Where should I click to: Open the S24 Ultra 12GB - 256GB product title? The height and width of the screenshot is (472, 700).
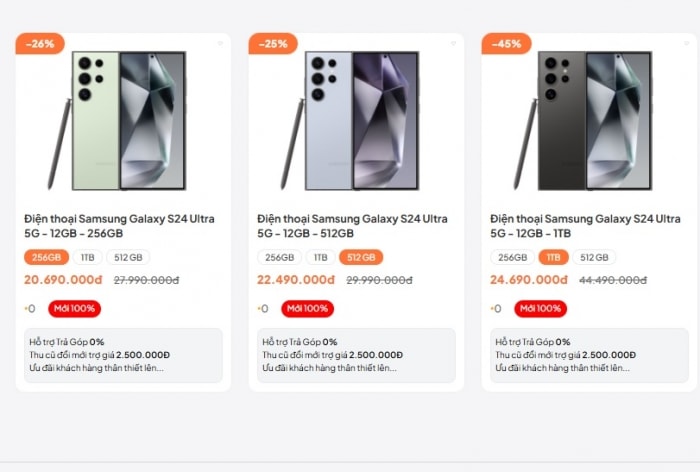coord(119,226)
